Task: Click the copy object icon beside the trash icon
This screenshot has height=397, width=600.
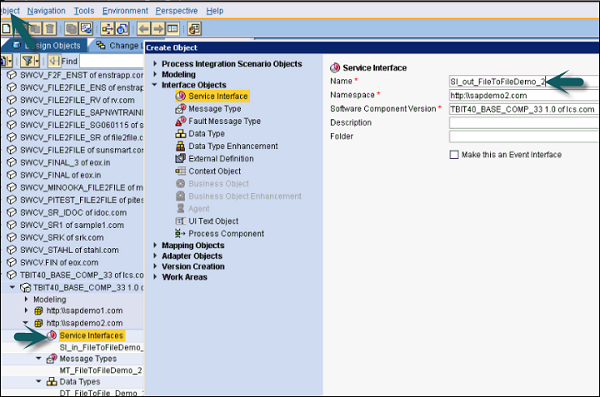Action: [35, 29]
